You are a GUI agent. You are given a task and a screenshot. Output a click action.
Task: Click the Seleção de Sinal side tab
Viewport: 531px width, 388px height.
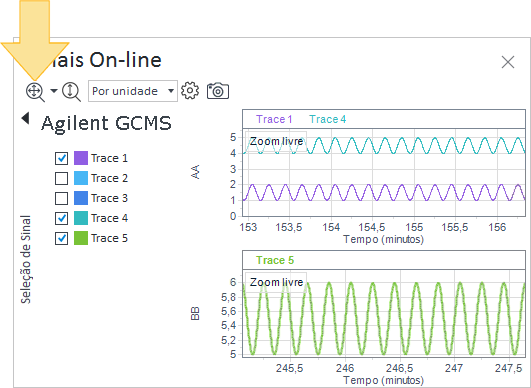(x=26, y=259)
